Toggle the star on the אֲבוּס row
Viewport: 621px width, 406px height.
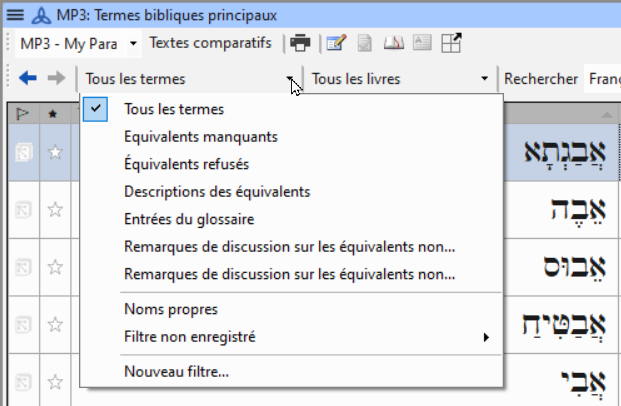(55, 267)
